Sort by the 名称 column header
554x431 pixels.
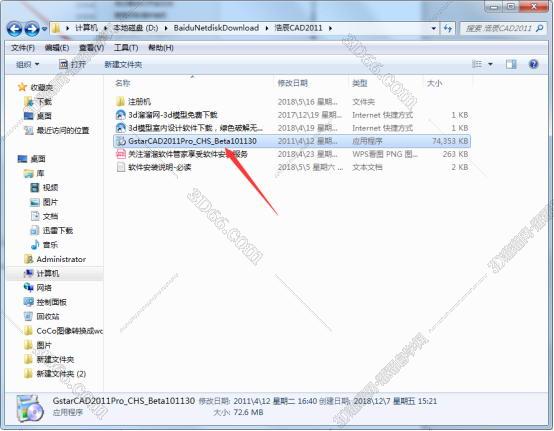tap(123, 83)
